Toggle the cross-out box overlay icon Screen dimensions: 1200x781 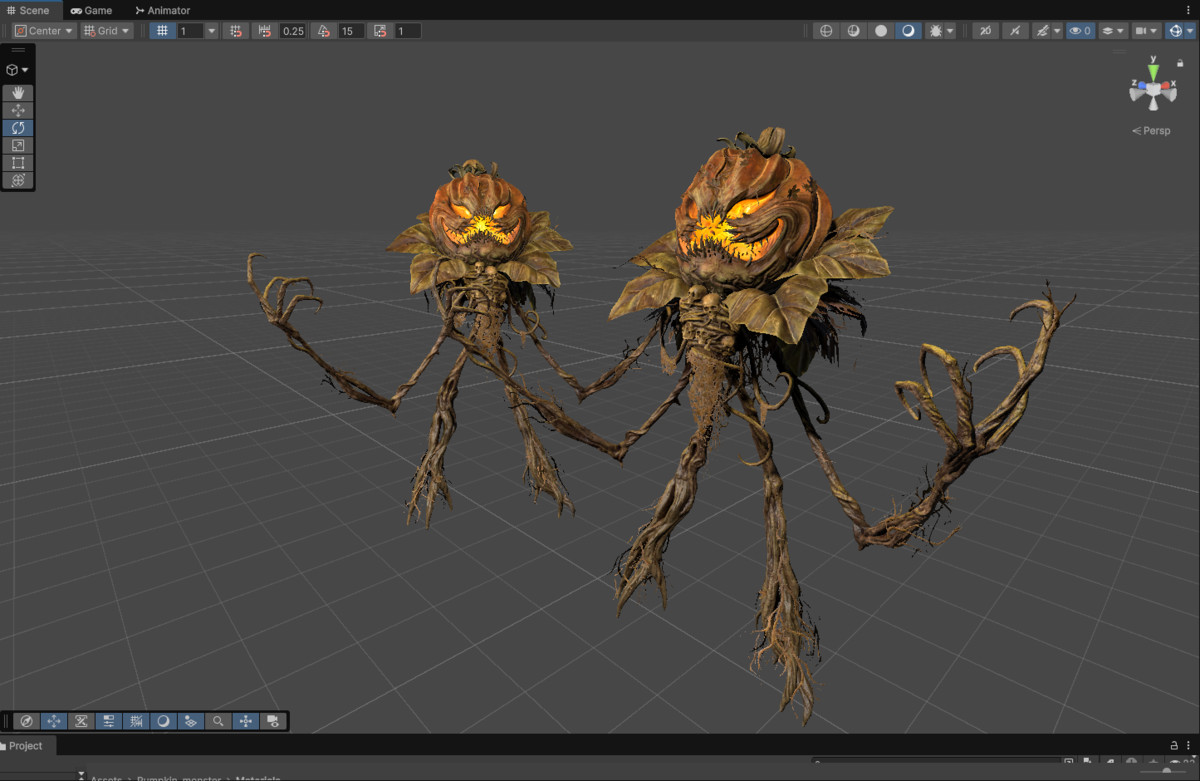tap(81, 721)
